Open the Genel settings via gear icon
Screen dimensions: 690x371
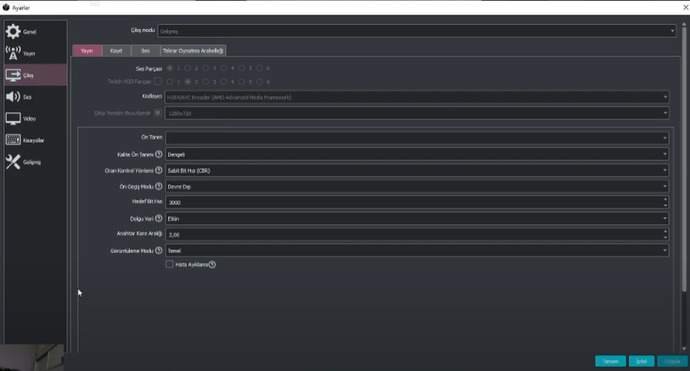tap(13, 31)
